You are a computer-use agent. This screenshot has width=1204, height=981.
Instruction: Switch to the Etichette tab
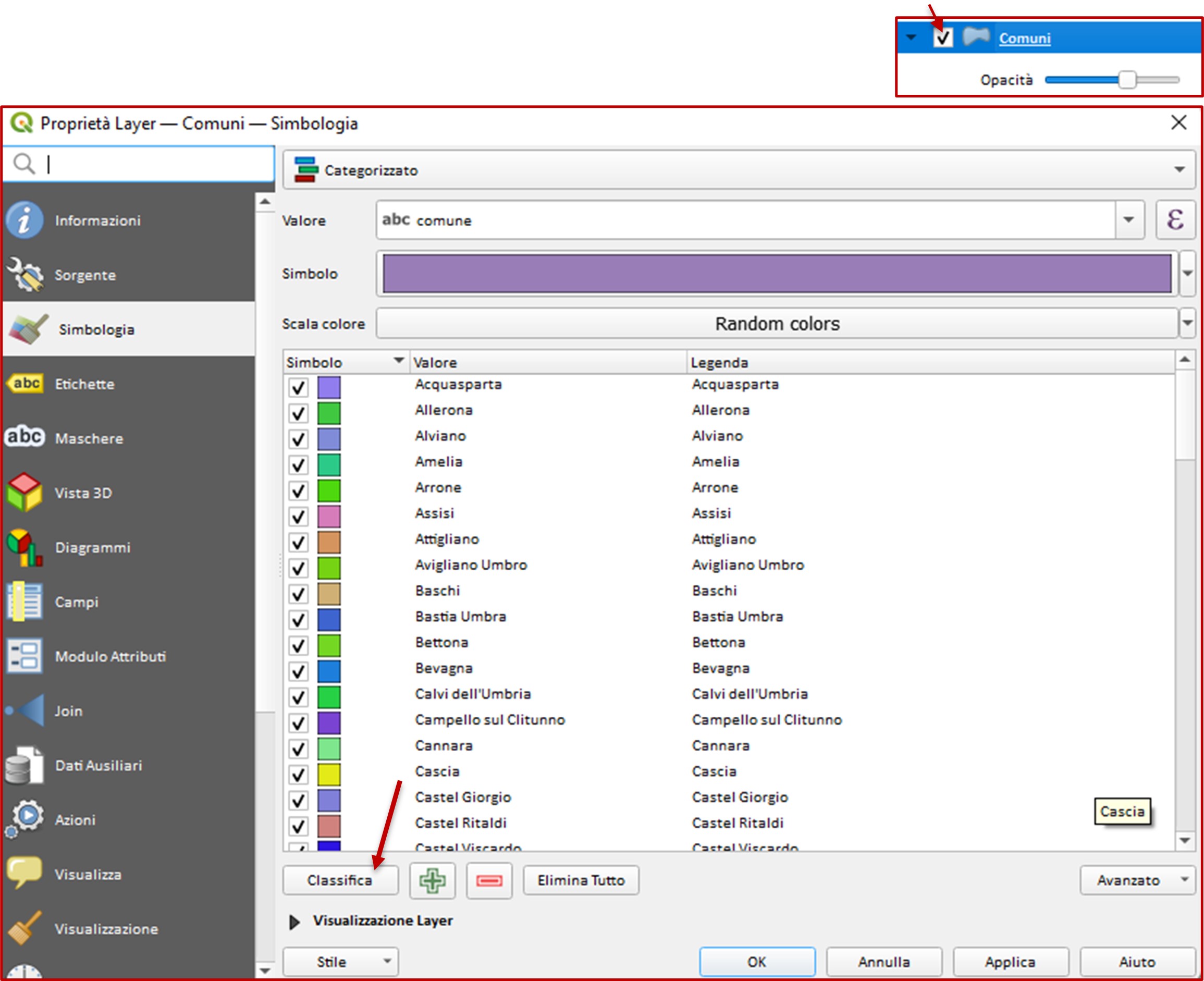[85, 384]
